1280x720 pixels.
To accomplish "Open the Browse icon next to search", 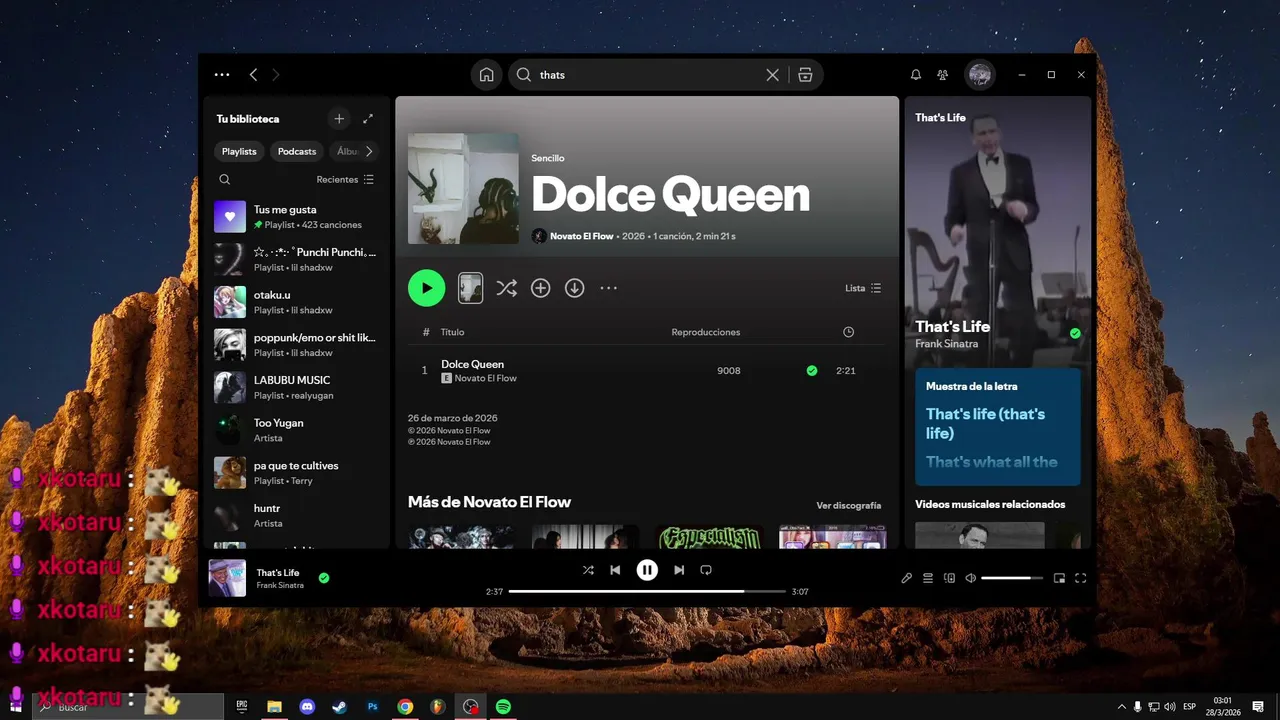I will point(805,75).
